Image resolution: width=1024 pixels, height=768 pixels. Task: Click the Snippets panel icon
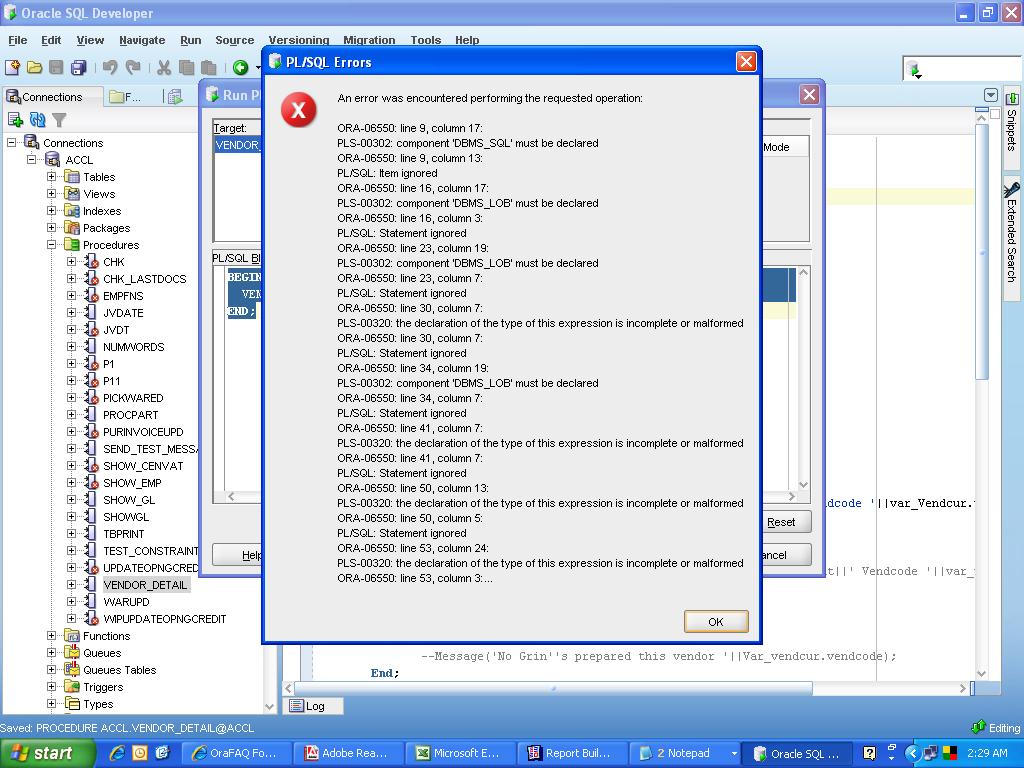[1012, 98]
